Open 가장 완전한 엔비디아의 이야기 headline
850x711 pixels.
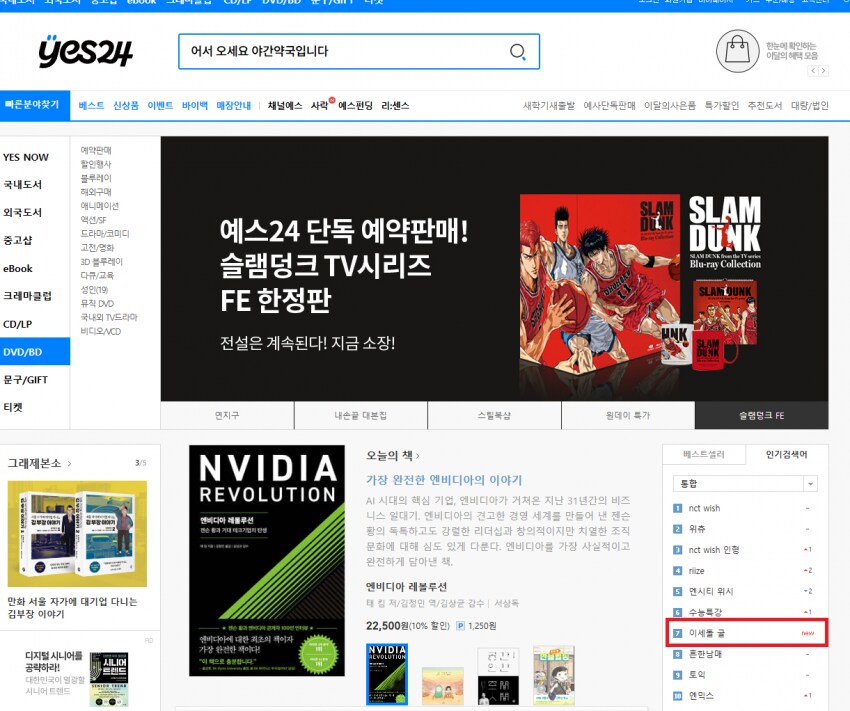point(444,480)
